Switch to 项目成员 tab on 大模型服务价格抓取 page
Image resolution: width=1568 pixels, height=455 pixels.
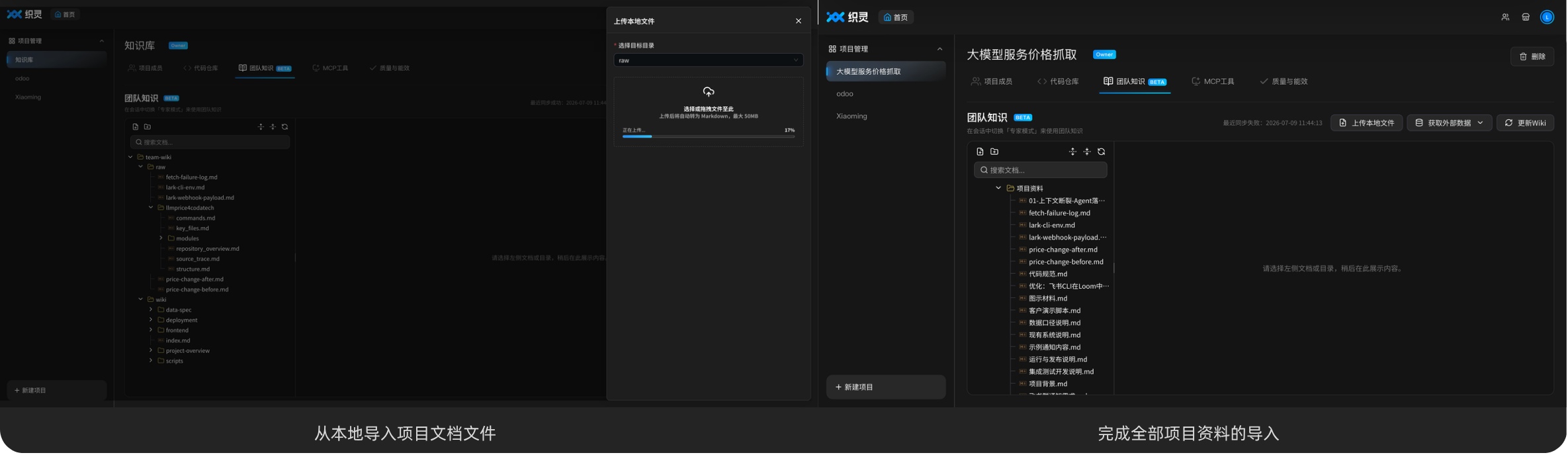pyautogui.click(x=991, y=81)
